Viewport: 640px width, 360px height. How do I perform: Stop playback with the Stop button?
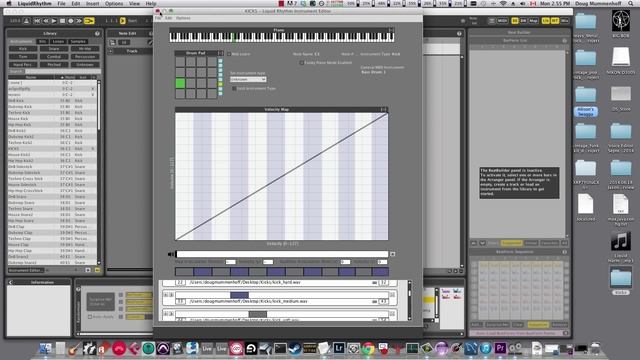62,21
